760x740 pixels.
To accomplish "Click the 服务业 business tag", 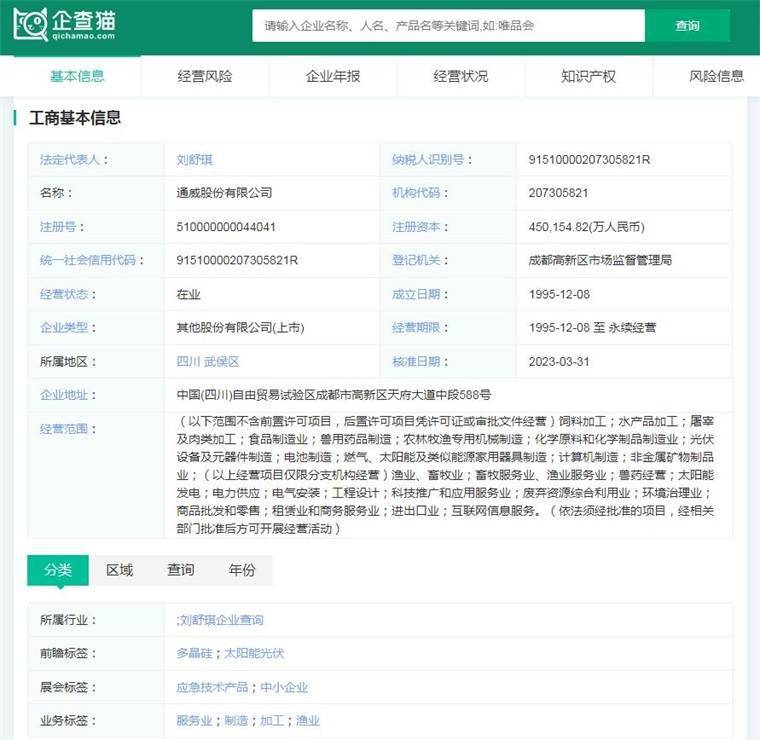I will coord(194,721).
